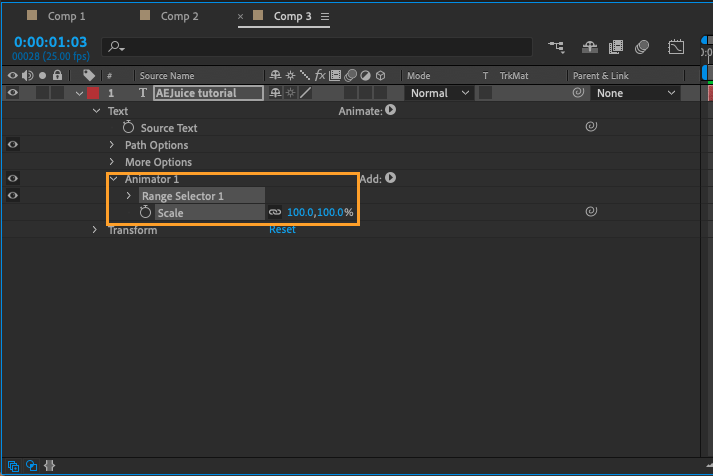
Task: Select the Comp 3 tab
Action: [292, 16]
